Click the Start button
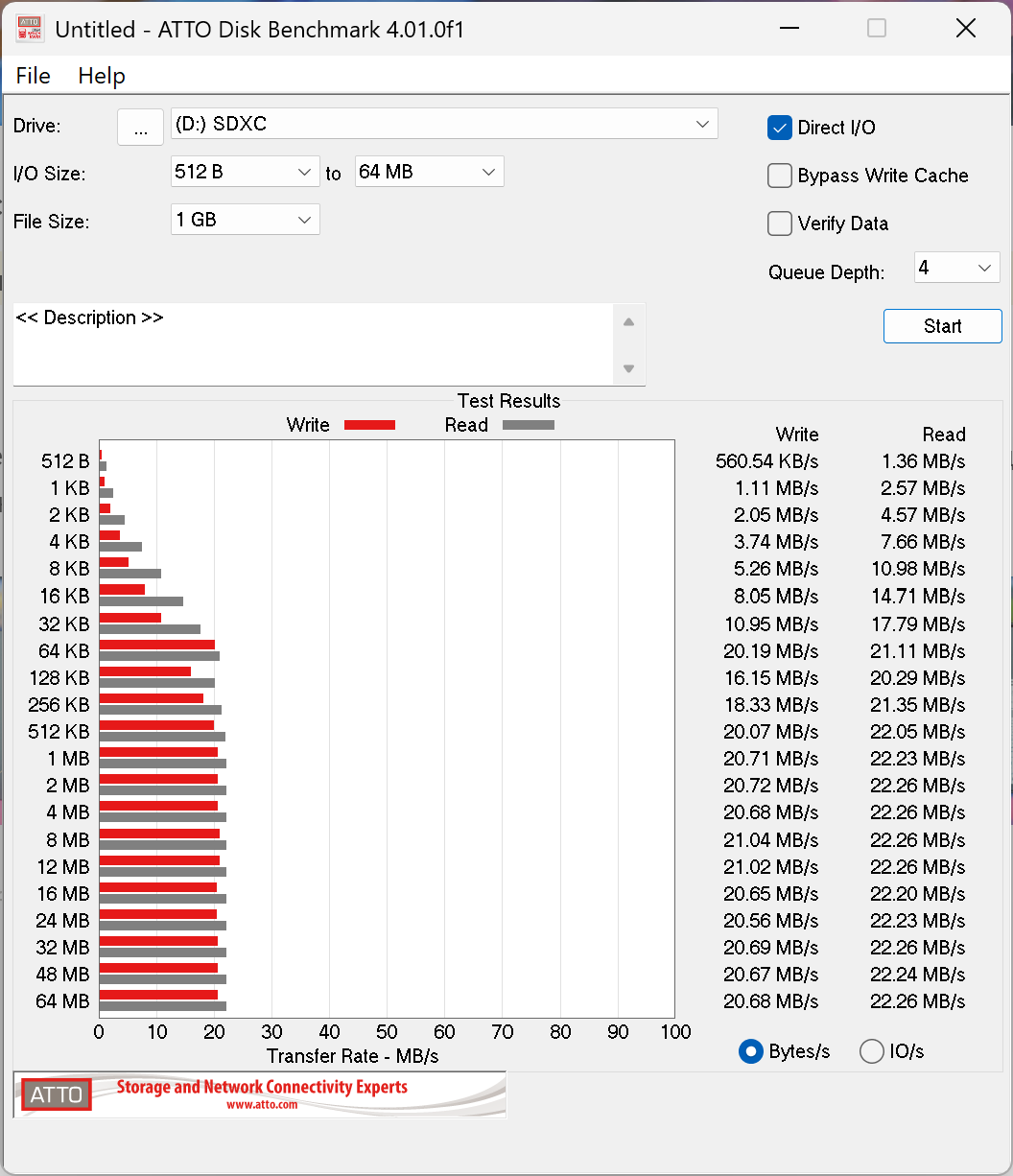 [942, 326]
